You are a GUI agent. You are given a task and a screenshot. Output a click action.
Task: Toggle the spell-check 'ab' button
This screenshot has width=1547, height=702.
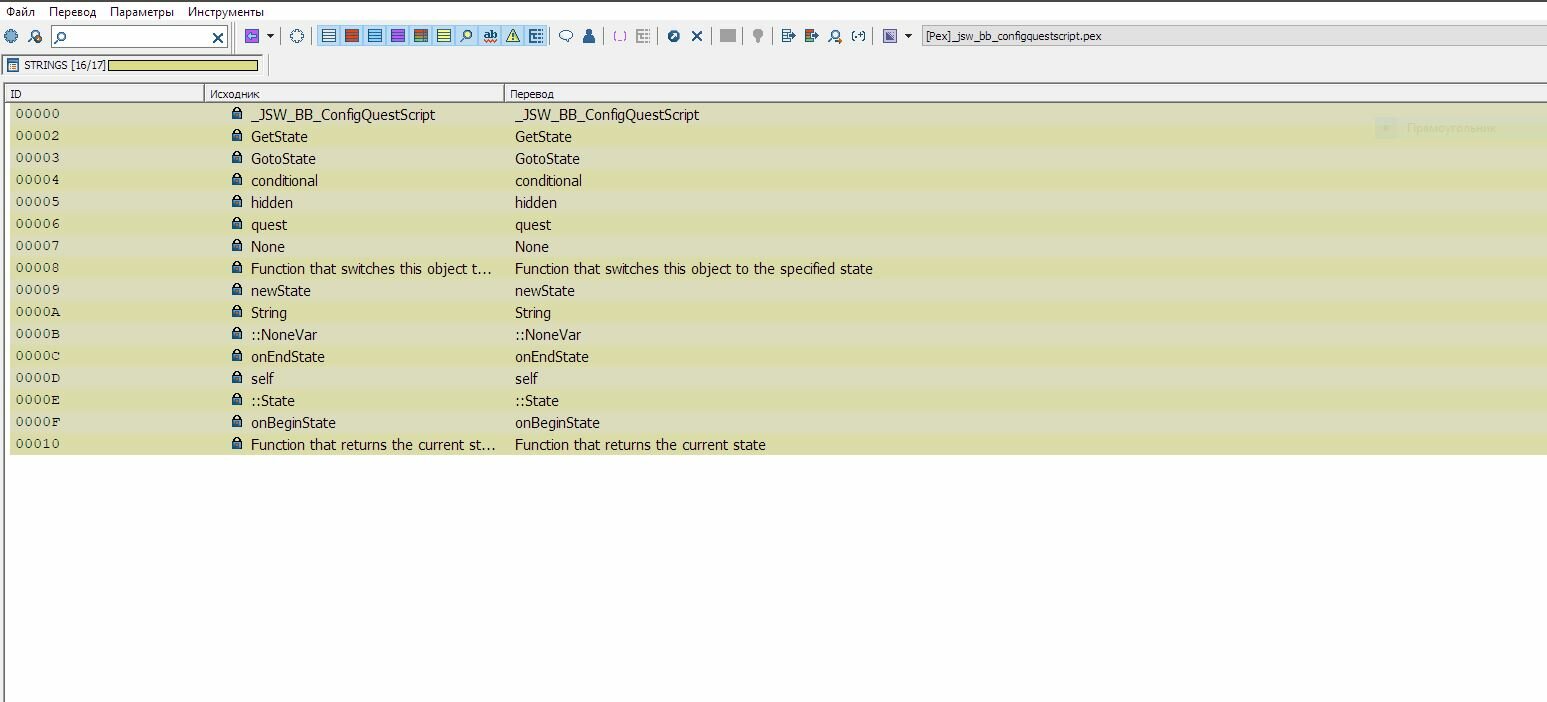tap(490, 36)
